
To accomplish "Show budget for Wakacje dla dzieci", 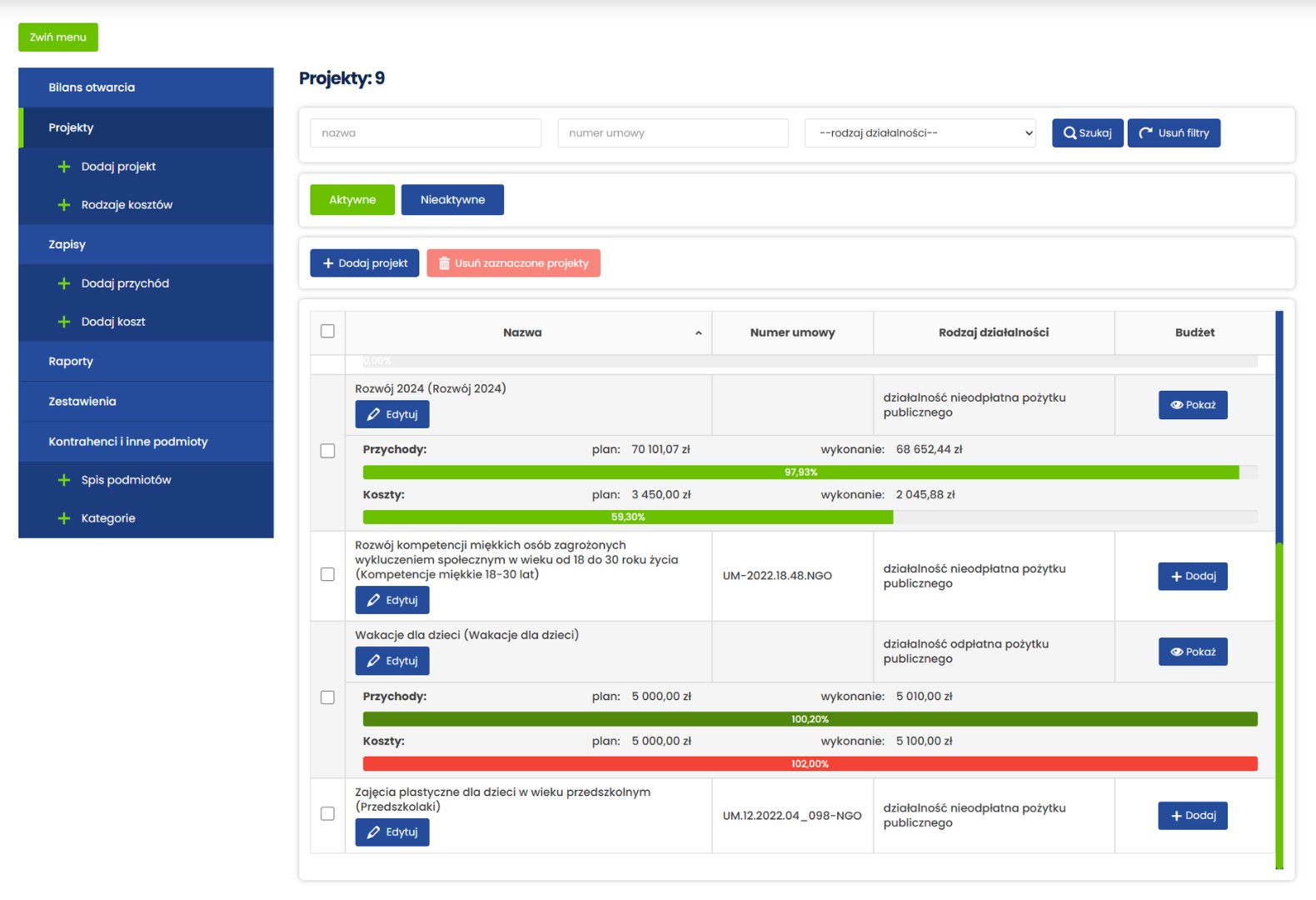I will coord(1192,652).
